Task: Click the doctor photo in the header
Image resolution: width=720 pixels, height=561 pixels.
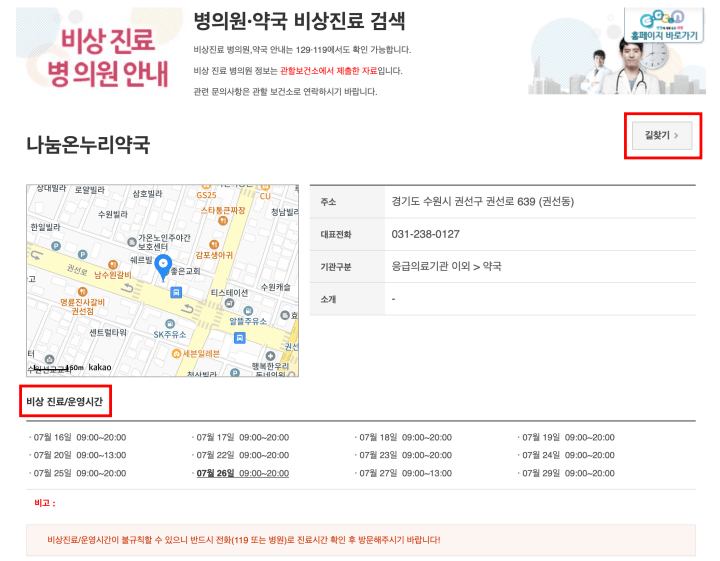Action: 631,67
